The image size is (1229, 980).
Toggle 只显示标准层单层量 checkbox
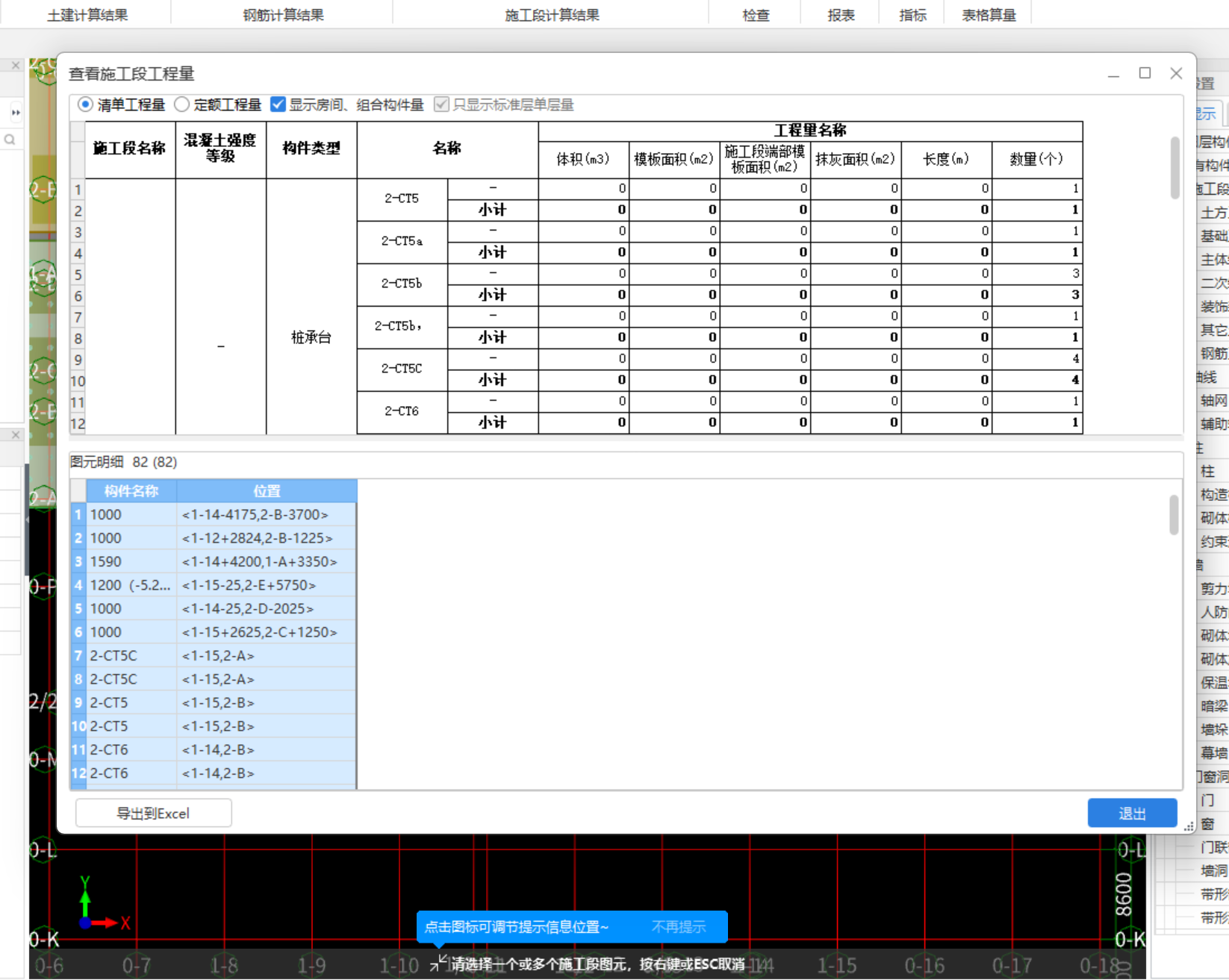tap(441, 104)
